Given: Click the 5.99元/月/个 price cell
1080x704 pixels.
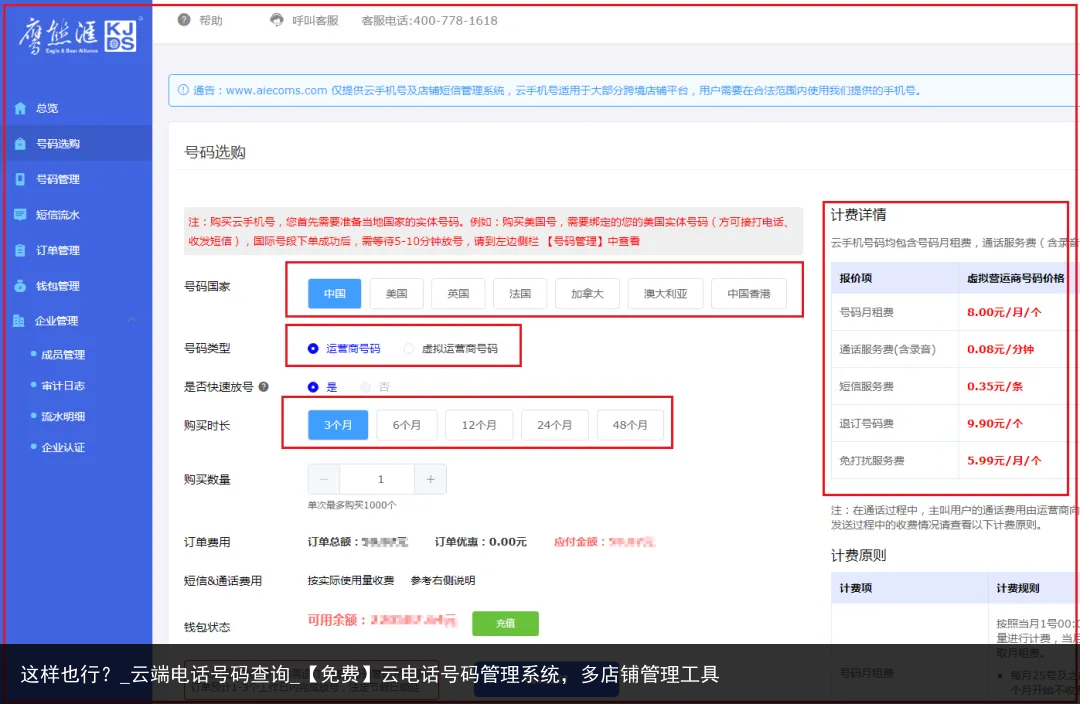Looking at the screenshot, I should point(1004,461).
